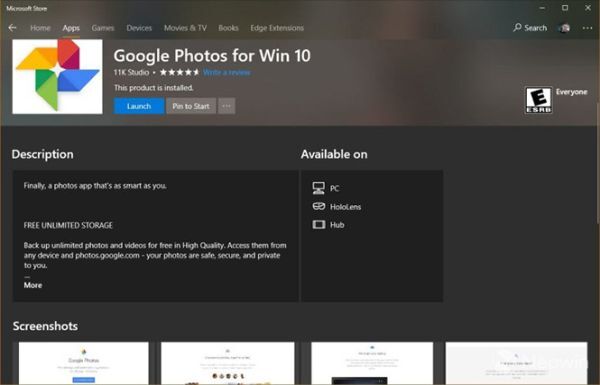Go to Movies & TV tab
Screen dimensions: 600x385
click(x=185, y=28)
